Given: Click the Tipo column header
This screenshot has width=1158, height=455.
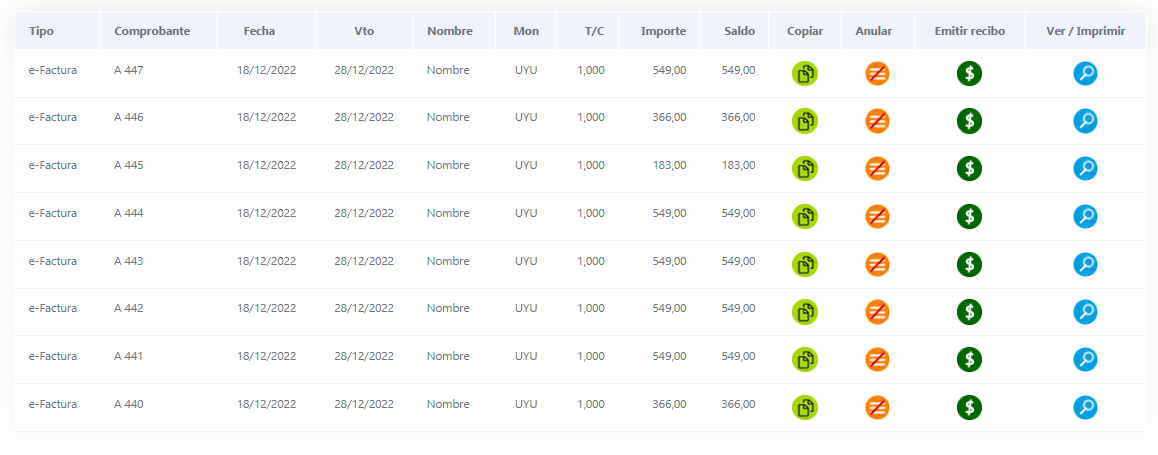Looking at the screenshot, I should click(41, 31).
